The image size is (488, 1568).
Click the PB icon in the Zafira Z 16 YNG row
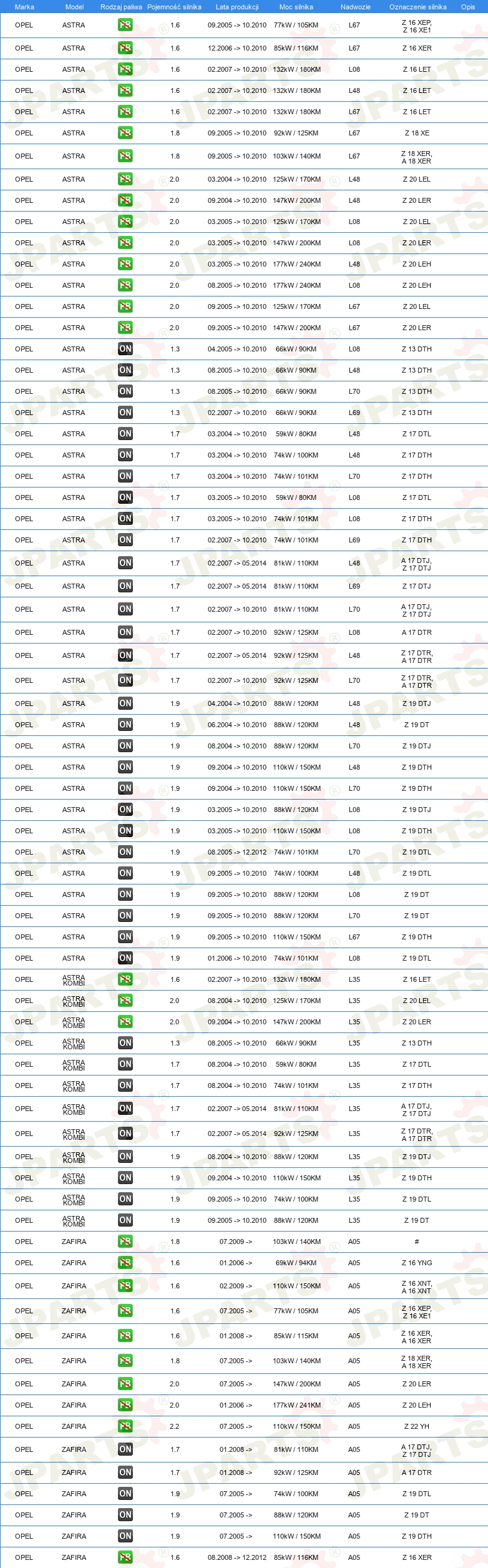pyautogui.click(x=125, y=1263)
